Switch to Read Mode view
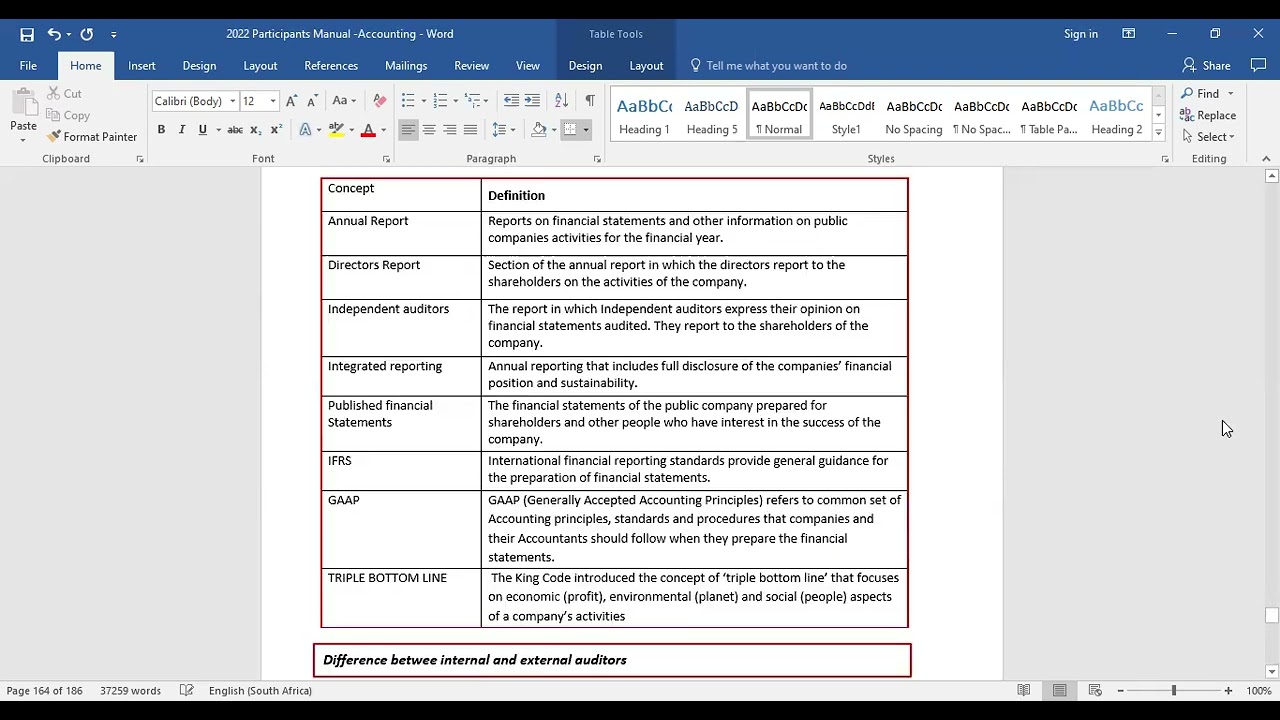Viewport: 1280px width, 720px height. click(1024, 691)
